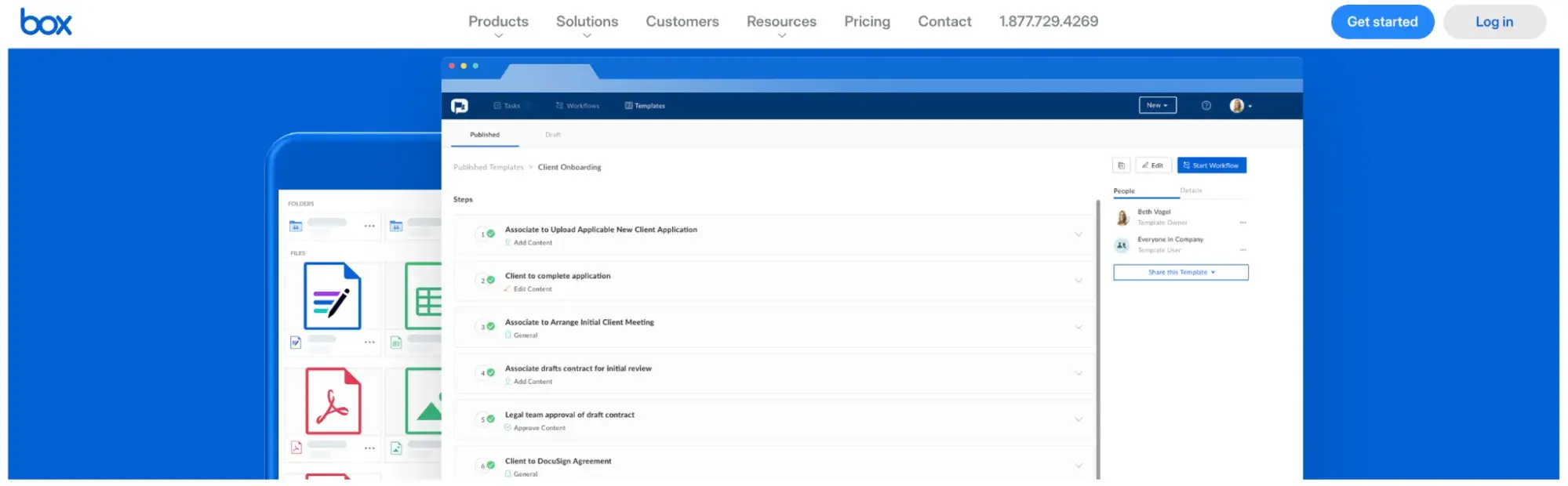The height and width of the screenshot is (486, 1568).
Task: Click Beth Vogel's avatar
Action: click(1122, 217)
